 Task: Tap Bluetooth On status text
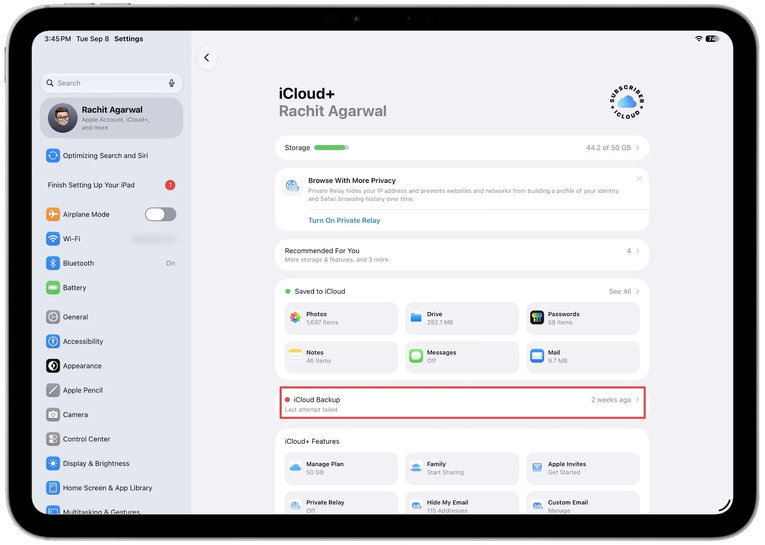click(x=170, y=263)
